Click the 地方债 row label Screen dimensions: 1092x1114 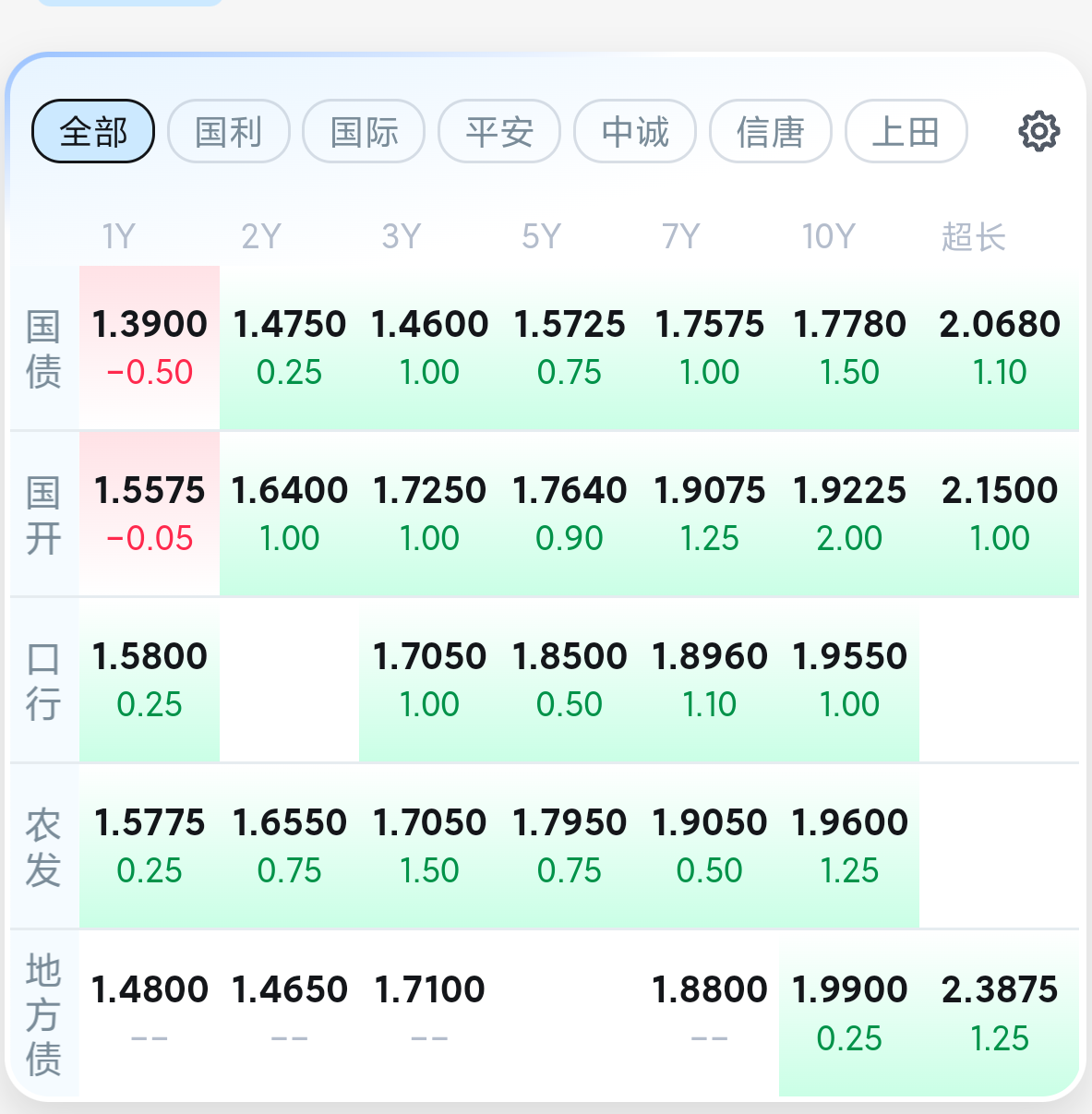(43, 1014)
